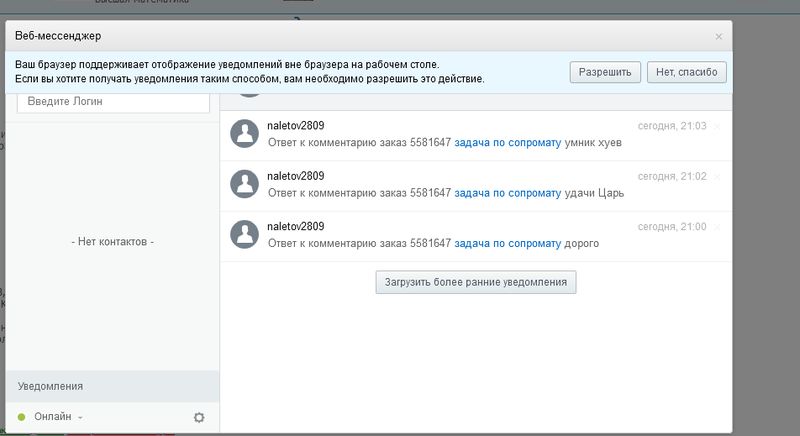
Task: Select the Уведомления tab in sidebar
Action: (x=50, y=386)
